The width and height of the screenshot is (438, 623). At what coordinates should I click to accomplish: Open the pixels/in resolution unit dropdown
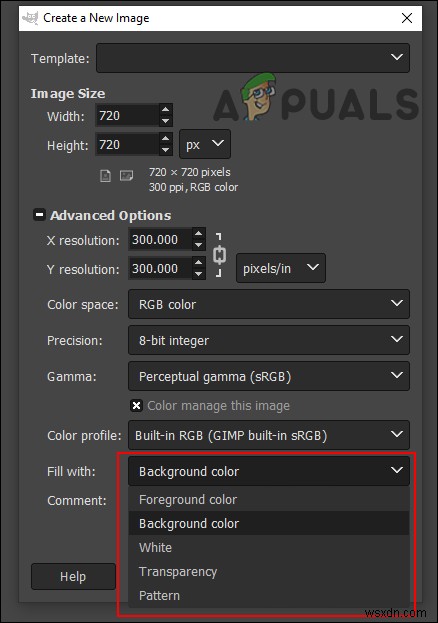point(281,268)
